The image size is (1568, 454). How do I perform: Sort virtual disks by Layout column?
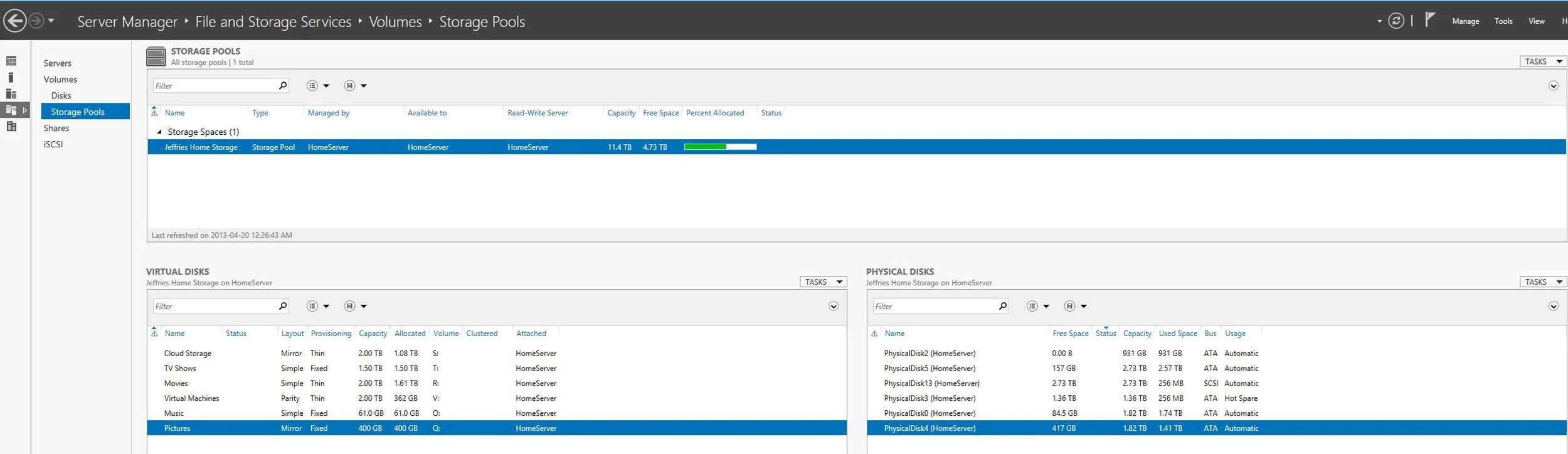pyautogui.click(x=292, y=334)
